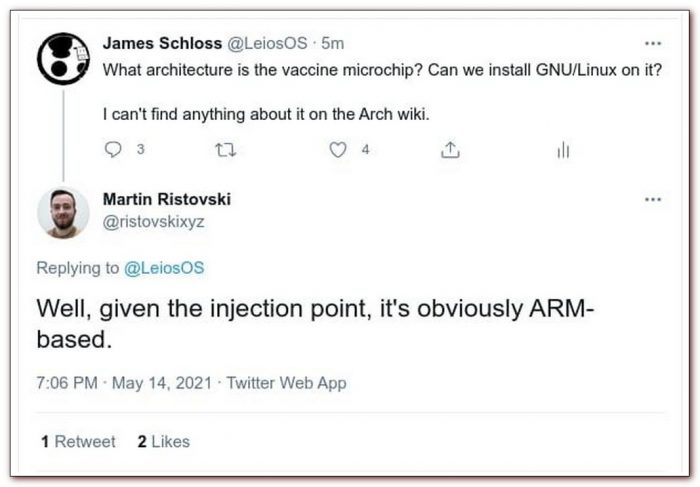Image resolution: width=700 pixels, height=487 pixels.
Task: Click the Martin Ristovski display name
Action: point(166,199)
